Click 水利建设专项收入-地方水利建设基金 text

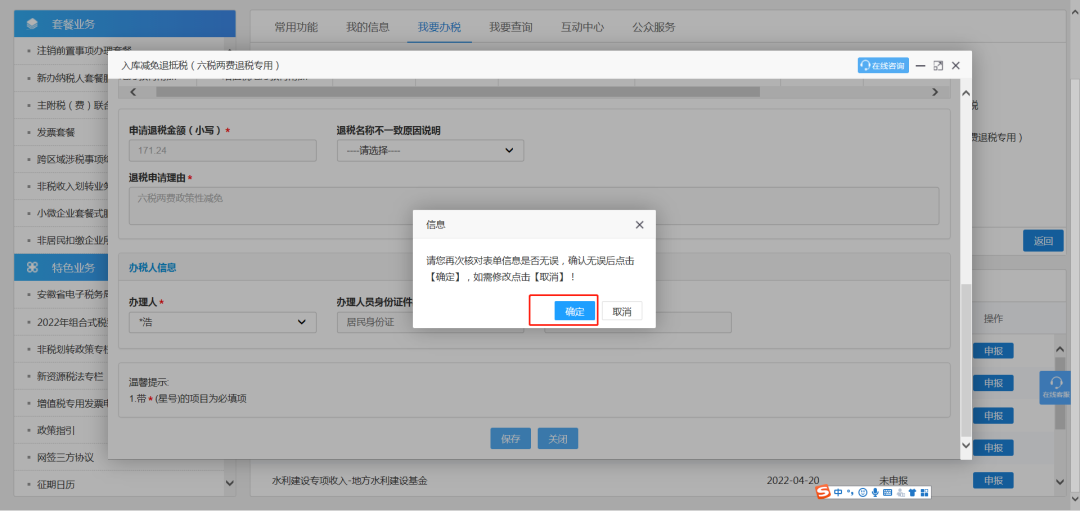pyautogui.click(x=349, y=481)
